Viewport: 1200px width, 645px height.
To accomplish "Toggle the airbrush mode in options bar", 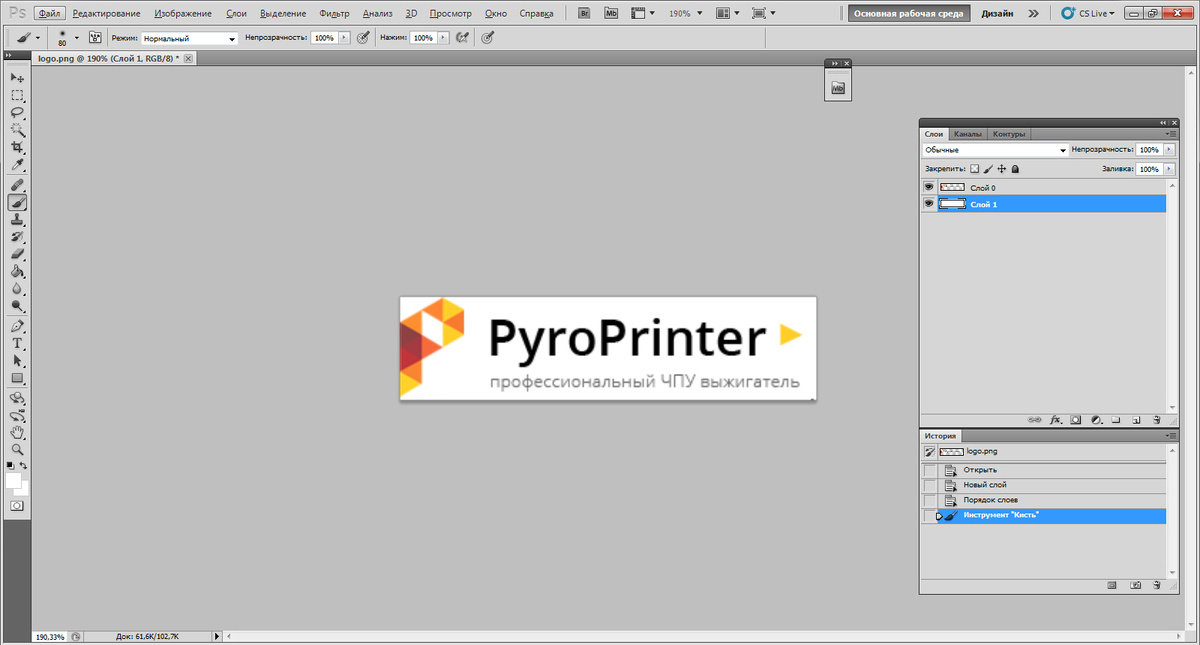I will pos(462,37).
